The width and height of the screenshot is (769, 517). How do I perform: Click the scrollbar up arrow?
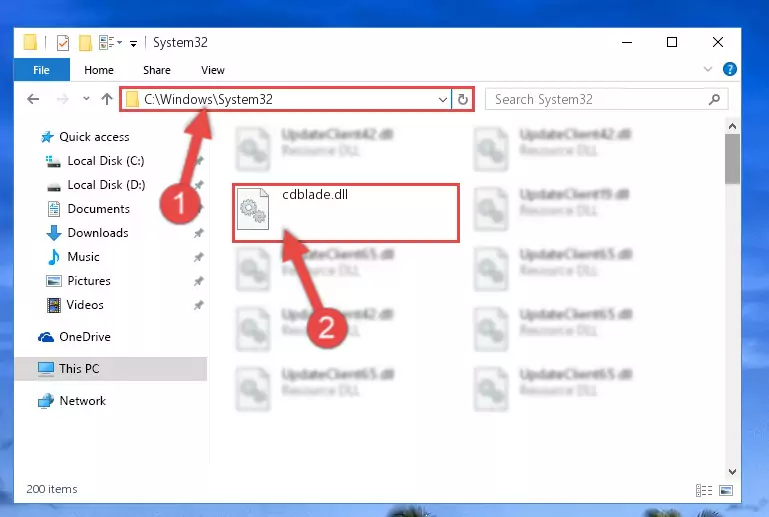click(x=732, y=127)
